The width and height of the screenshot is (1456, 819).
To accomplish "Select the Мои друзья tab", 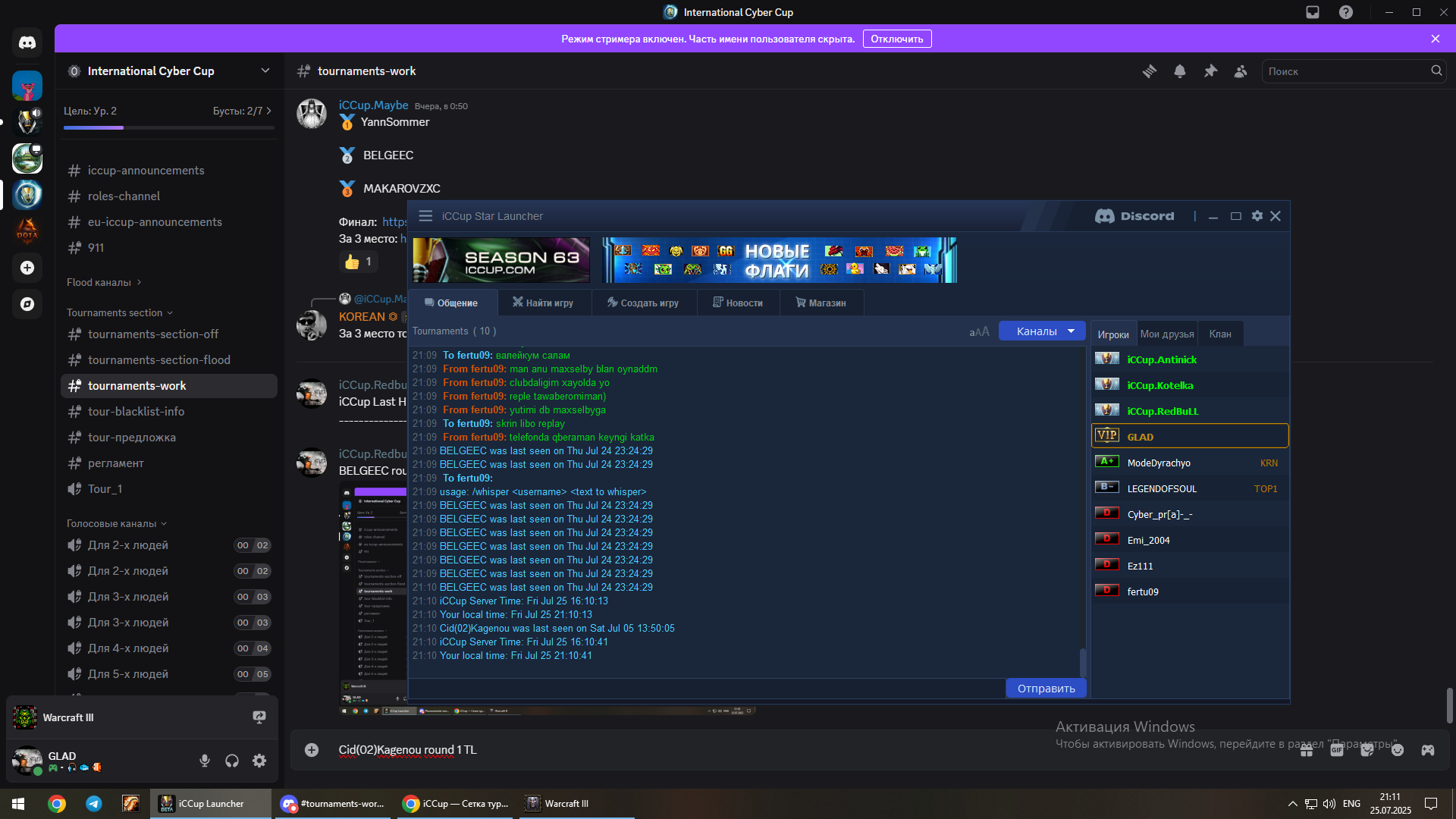I will tap(1167, 334).
